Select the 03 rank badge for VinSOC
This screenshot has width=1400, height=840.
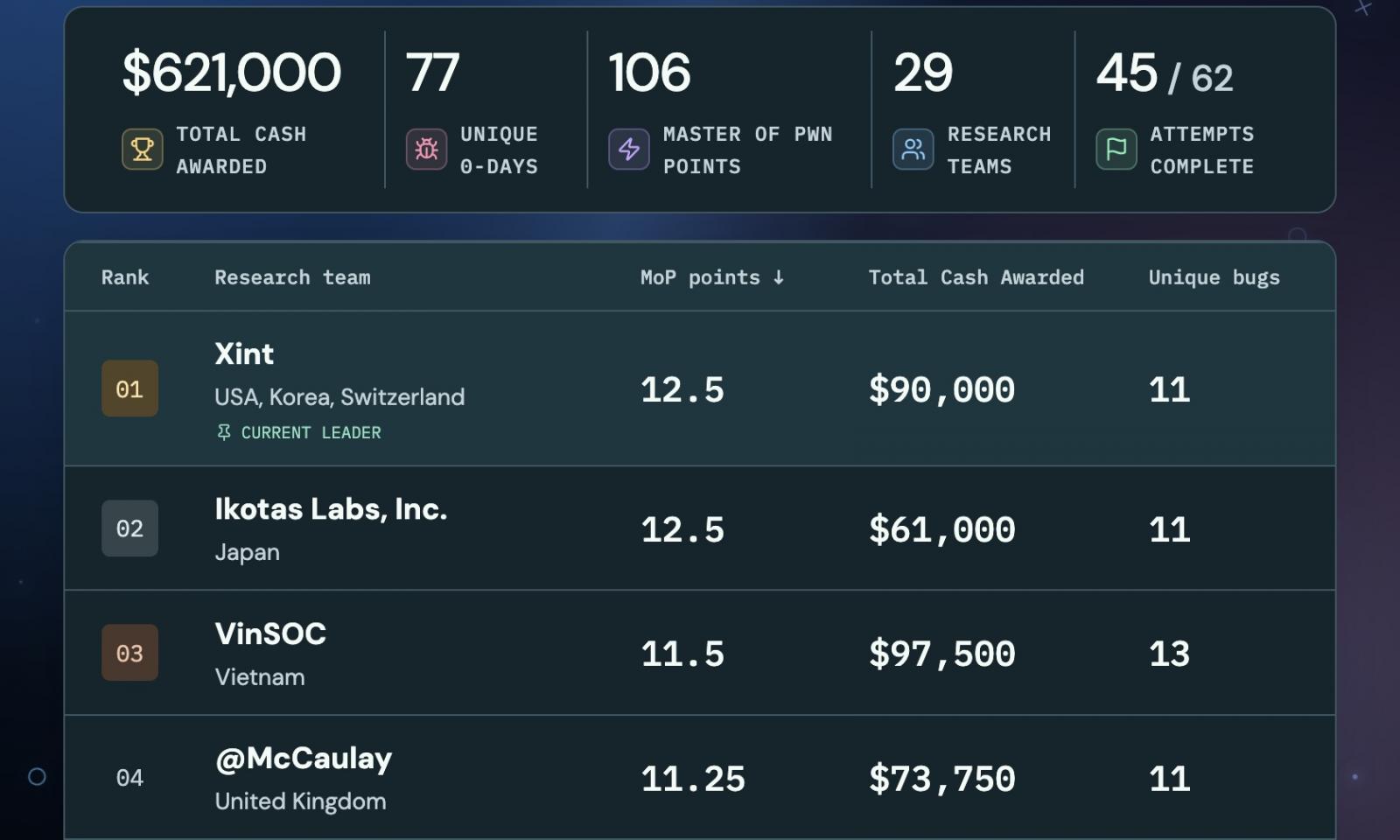point(129,653)
